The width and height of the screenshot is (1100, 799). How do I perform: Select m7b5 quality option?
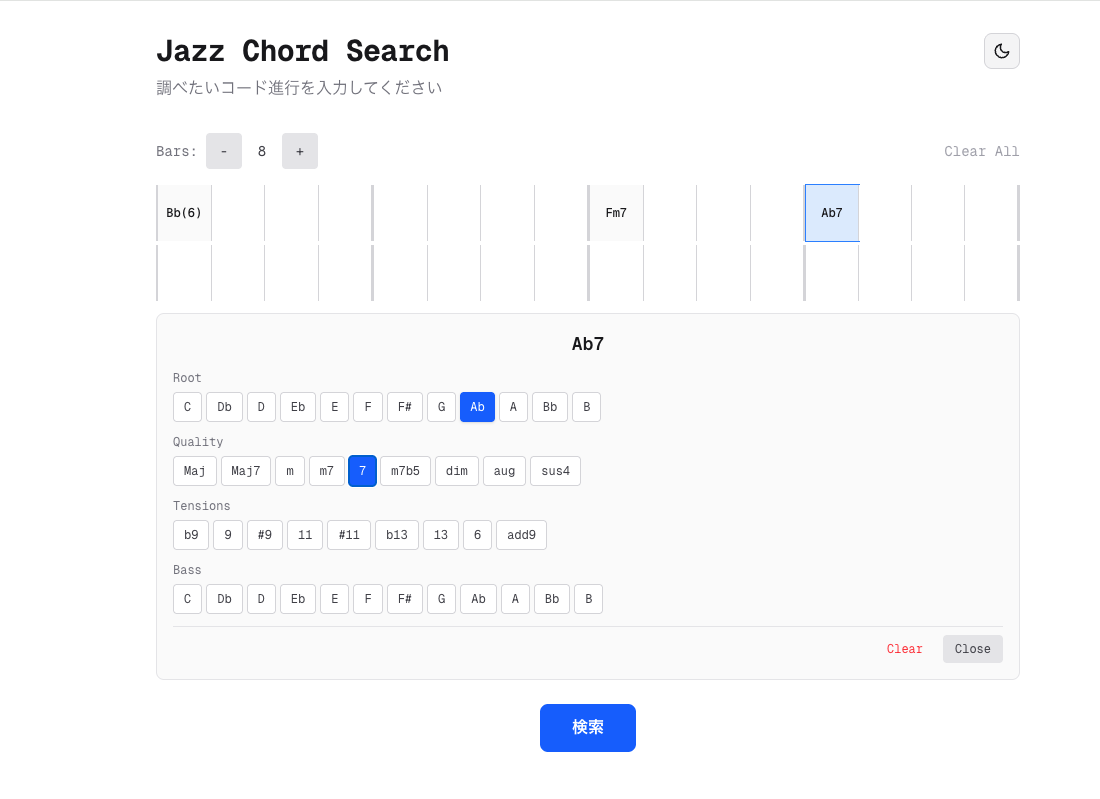pyautogui.click(x=405, y=471)
